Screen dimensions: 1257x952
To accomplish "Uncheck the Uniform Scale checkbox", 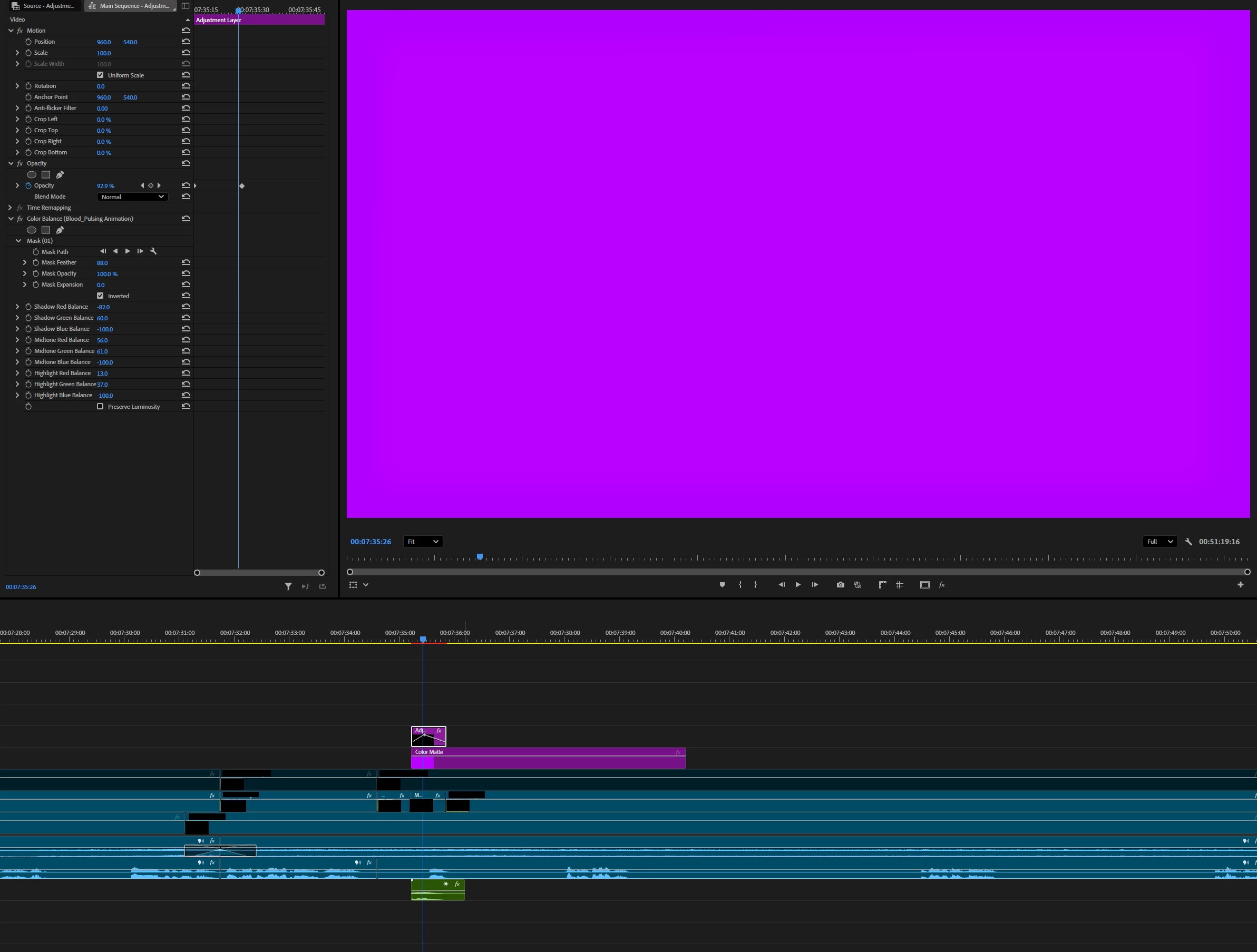I will 101,75.
